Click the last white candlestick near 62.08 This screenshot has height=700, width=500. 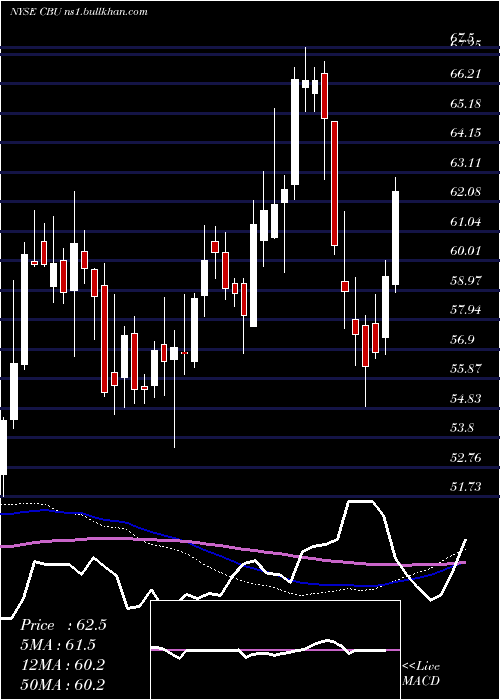tap(396, 238)
